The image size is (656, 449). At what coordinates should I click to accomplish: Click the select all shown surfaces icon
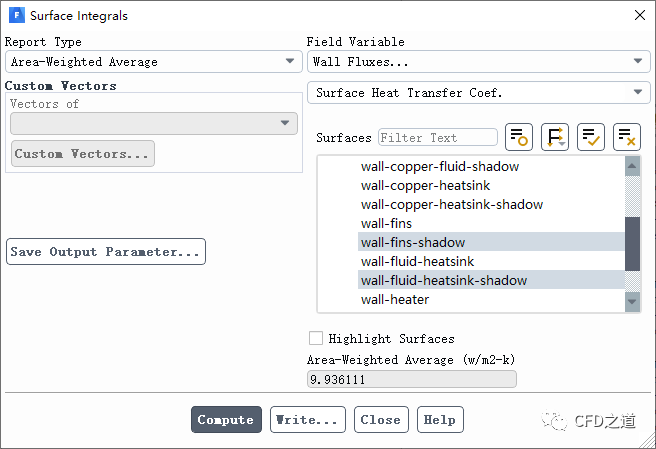click(591, 137)
